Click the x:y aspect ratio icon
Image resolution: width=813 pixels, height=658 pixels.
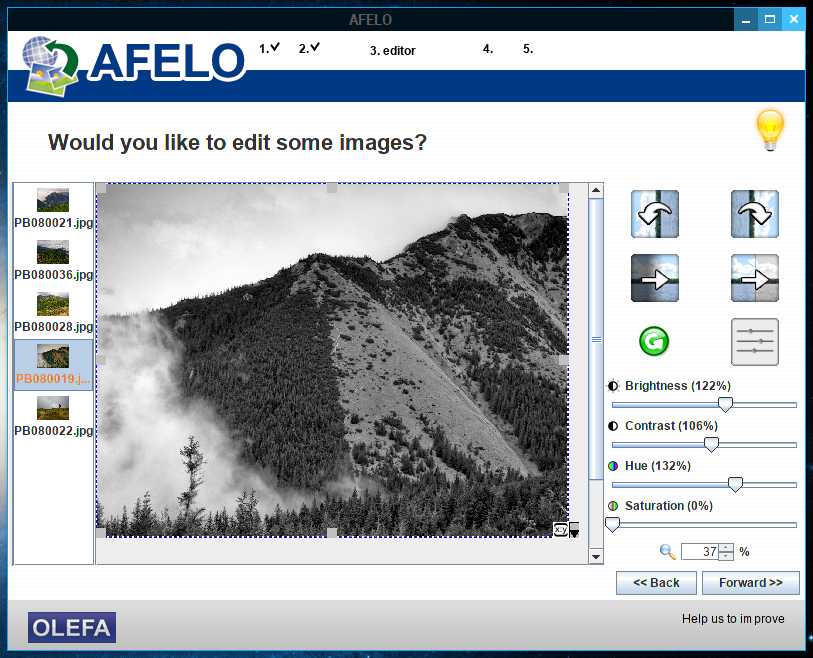[560, 529]
